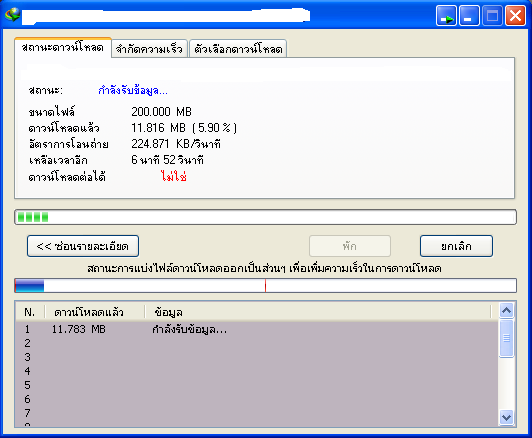The image size is (532, 438).
Task: Cancel download with ยกเลิก button
Action: pyautogui.click(x=456, y=246)
